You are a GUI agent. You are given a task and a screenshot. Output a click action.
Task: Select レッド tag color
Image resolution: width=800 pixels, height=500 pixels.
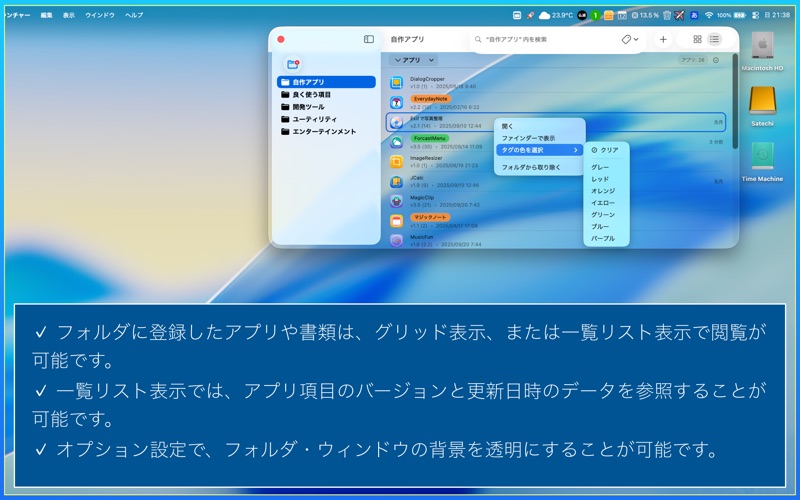(x=606, y=179)
